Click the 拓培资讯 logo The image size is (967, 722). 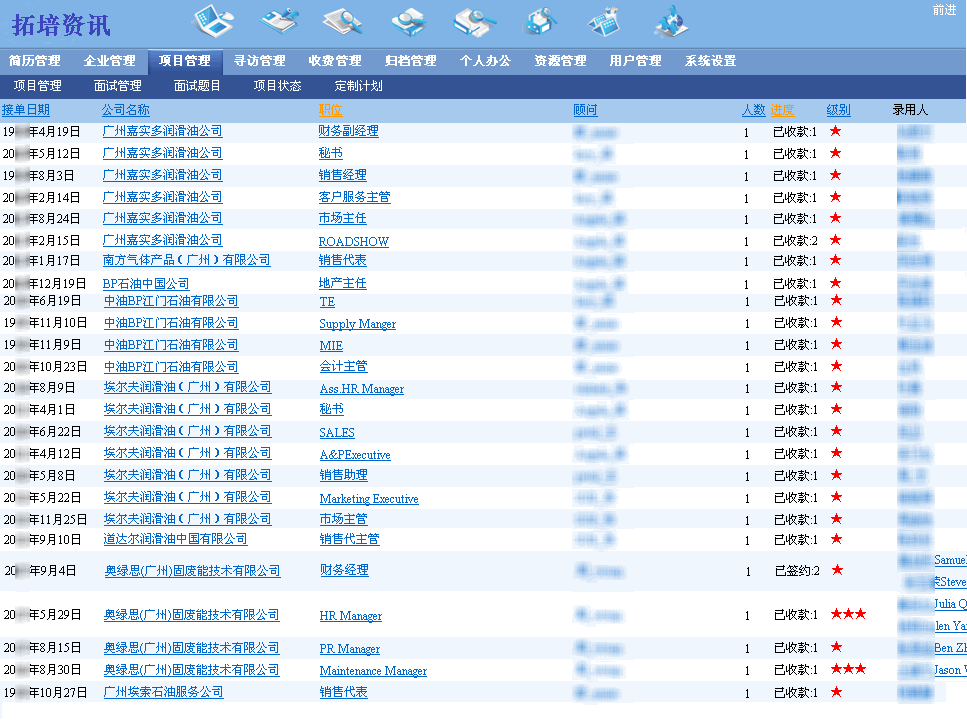(x=61, y=25)
